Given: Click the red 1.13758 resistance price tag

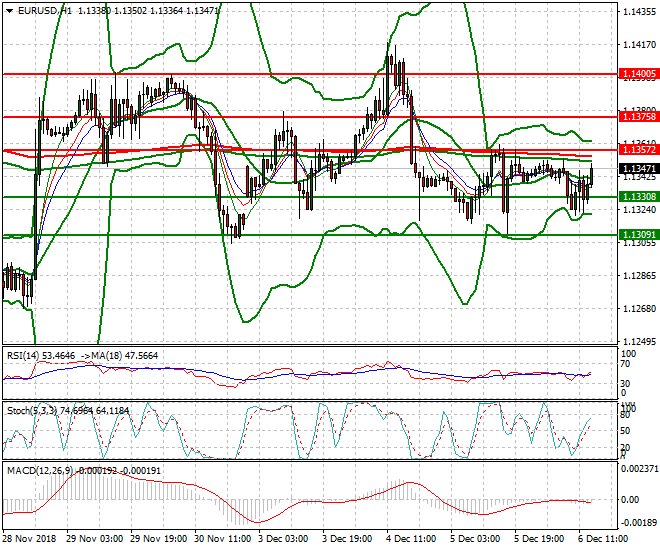Looking at the screenshot, I should point(638,117).
